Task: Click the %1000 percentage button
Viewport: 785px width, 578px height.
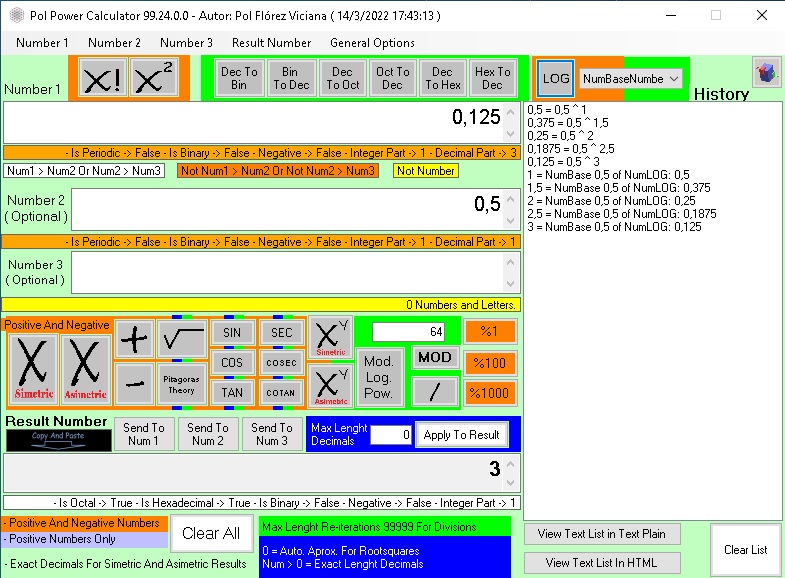Action: coord(490,393)
